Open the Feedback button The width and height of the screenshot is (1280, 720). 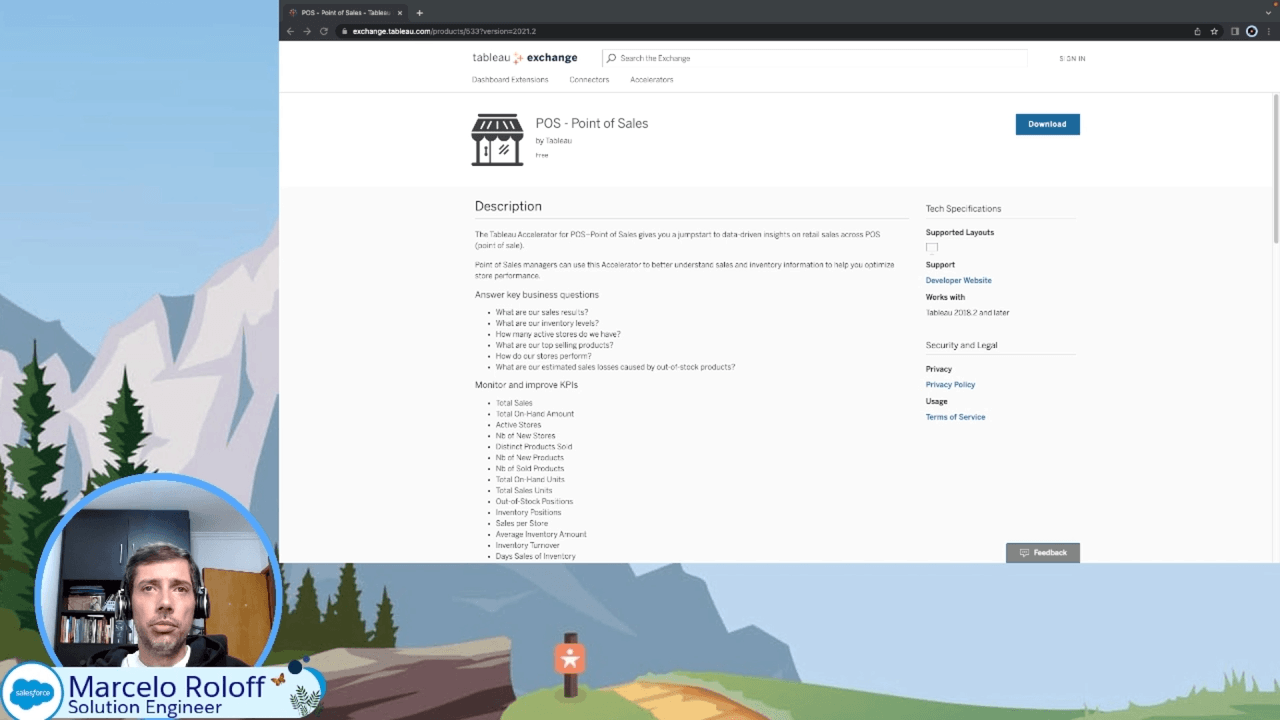point(1042,553)
